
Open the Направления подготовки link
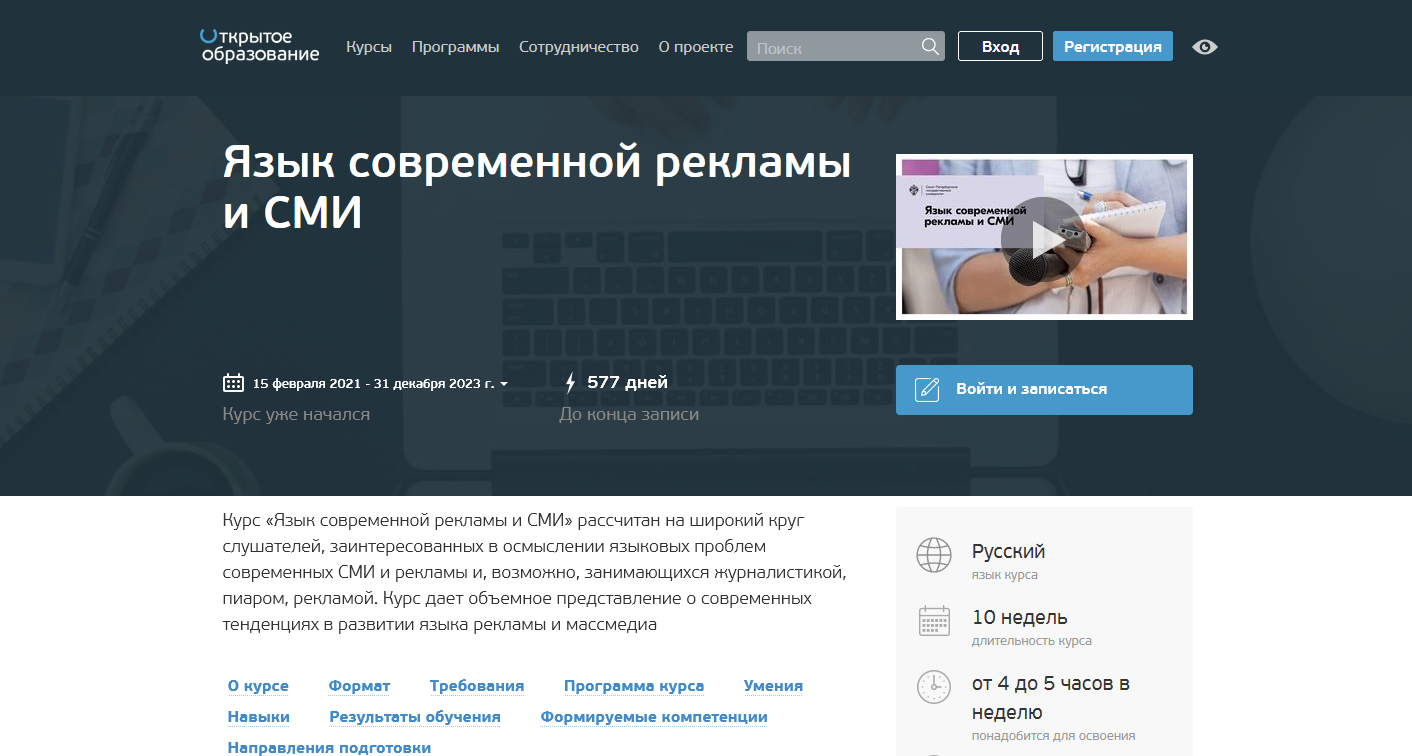[329, 747]
